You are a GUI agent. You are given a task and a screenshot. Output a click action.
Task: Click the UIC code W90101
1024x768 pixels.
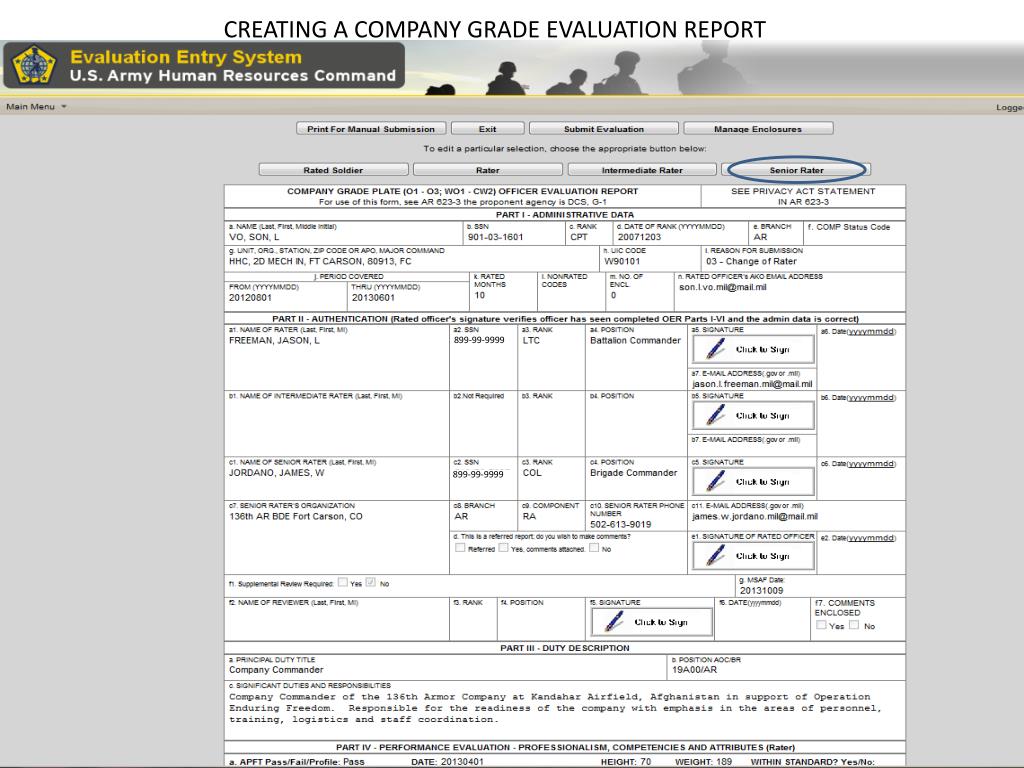click(622, 261)
